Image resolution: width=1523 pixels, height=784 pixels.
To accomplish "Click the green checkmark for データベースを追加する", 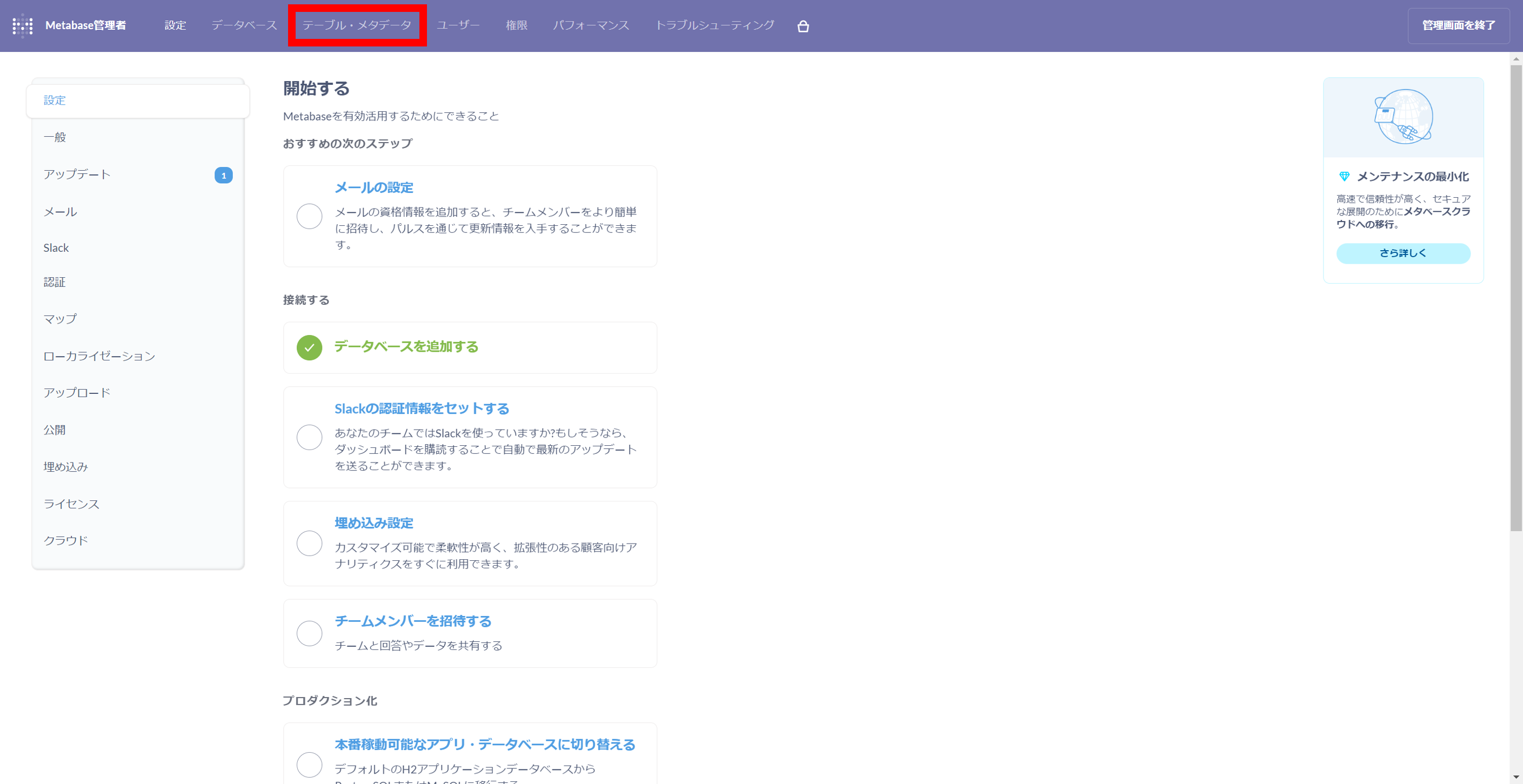I will (309, 347).
